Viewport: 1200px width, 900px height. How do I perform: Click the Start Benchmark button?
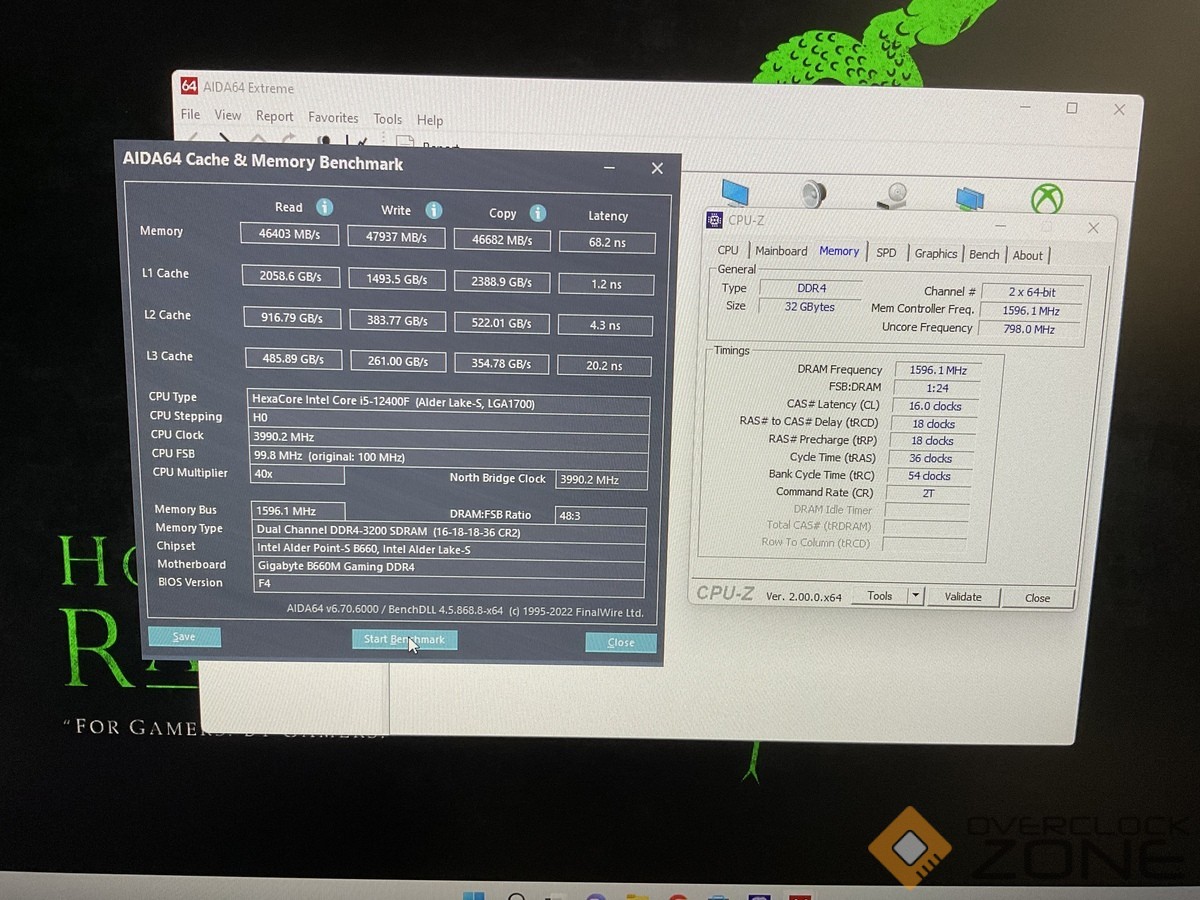coord(404,640)
